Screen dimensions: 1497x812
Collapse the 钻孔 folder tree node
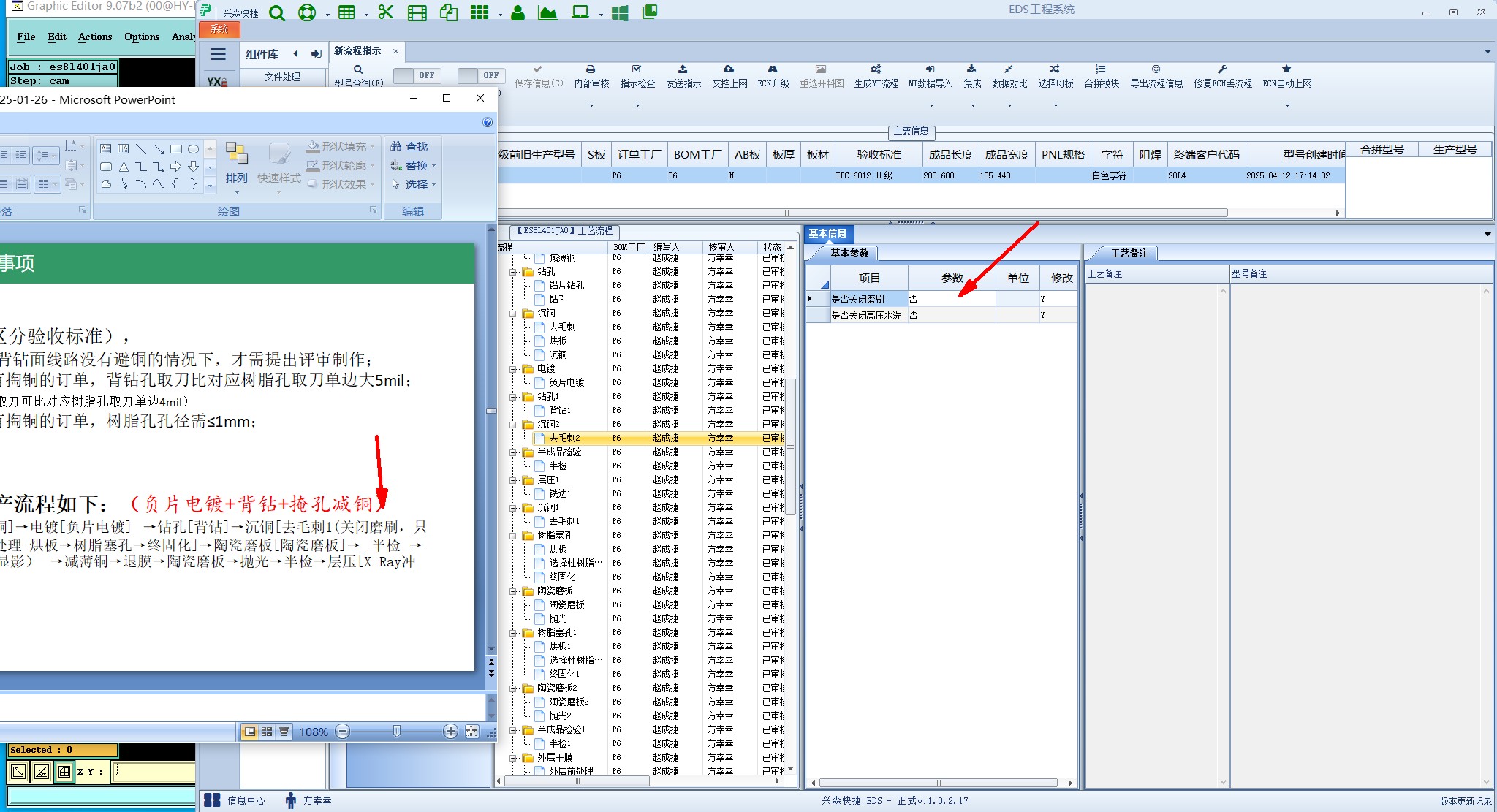[x=514, y=272]
